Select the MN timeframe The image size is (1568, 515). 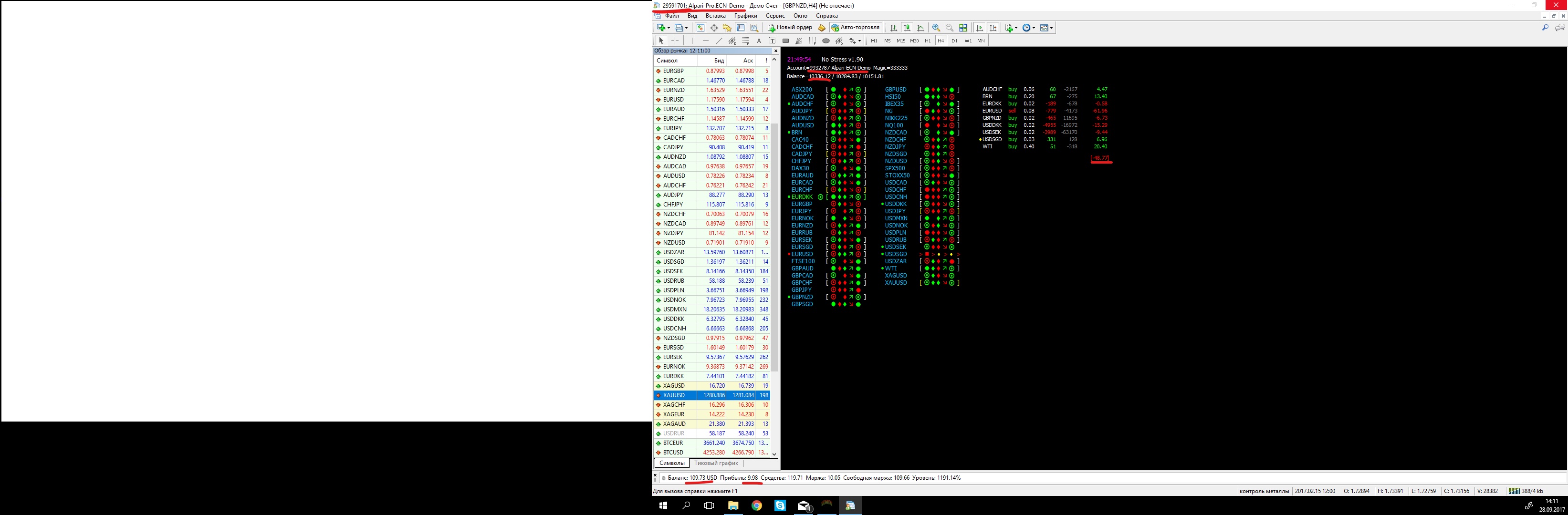point(981,41)
